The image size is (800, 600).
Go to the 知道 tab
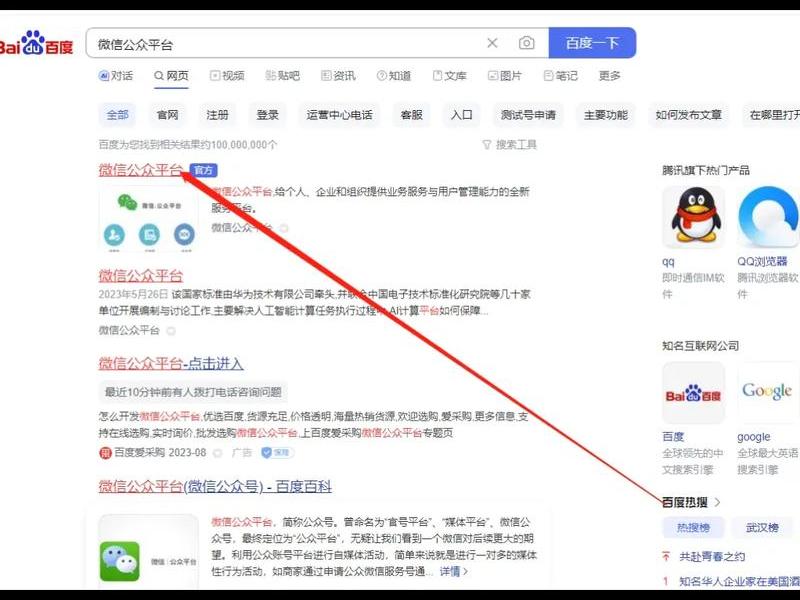393,76
